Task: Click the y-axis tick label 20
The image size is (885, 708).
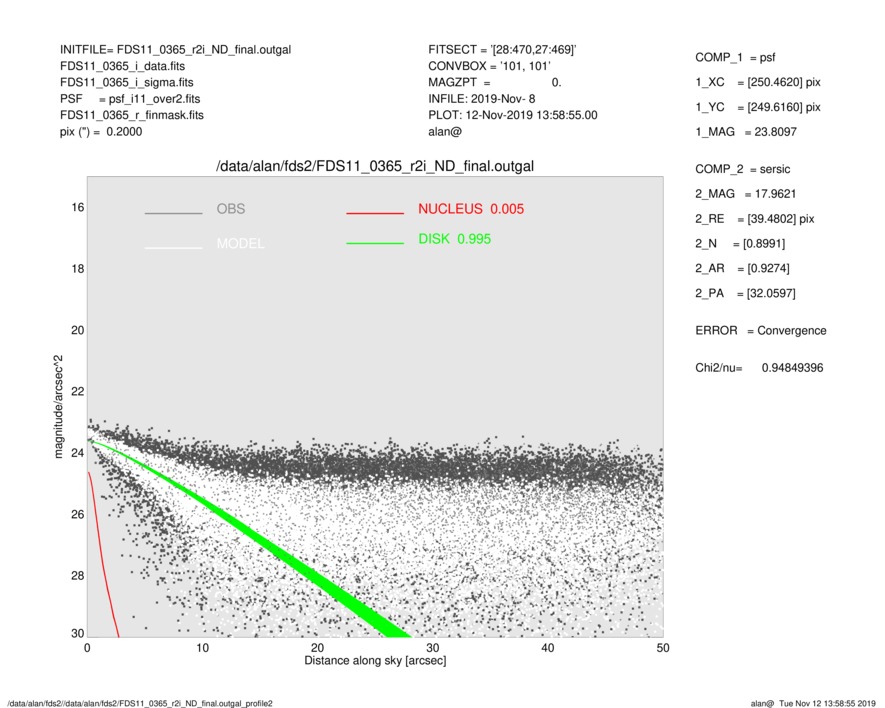Action: click(x=78, y=330)
